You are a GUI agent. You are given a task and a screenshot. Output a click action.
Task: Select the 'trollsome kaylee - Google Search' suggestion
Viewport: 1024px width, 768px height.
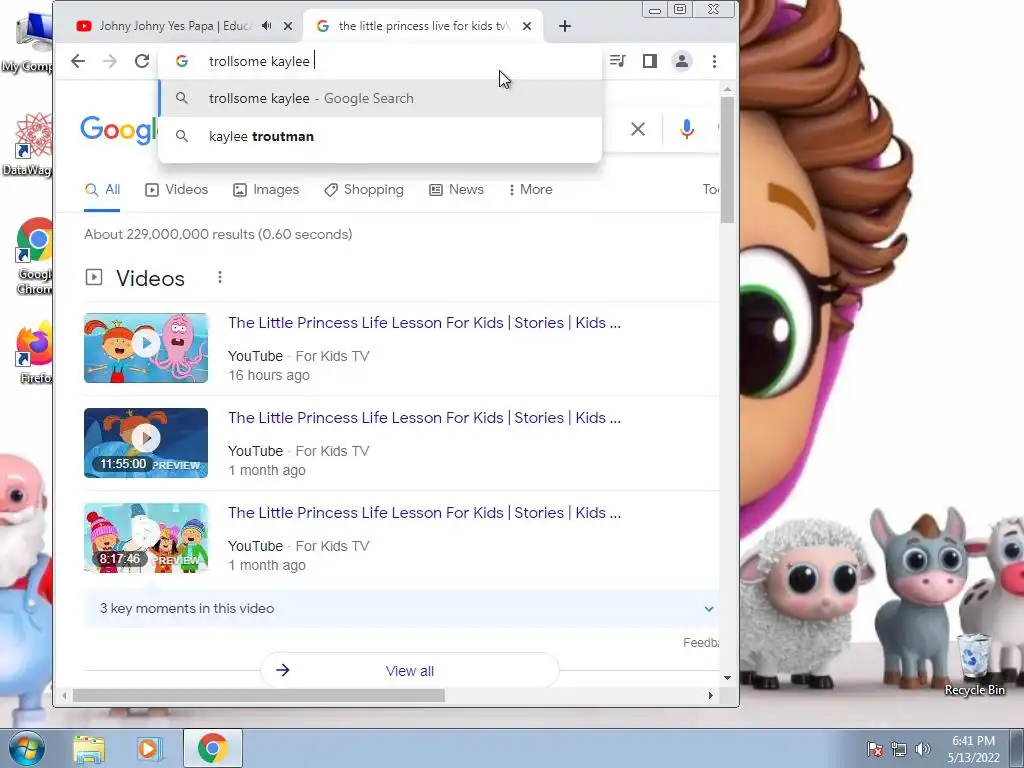click(380, 99)
